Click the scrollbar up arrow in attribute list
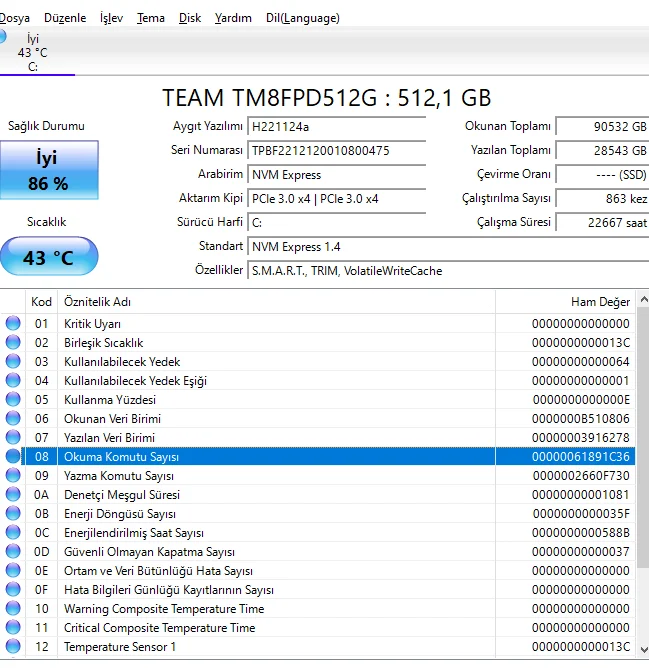The width and height of the screenshot is (649, 668). click(x=643, y=300)
